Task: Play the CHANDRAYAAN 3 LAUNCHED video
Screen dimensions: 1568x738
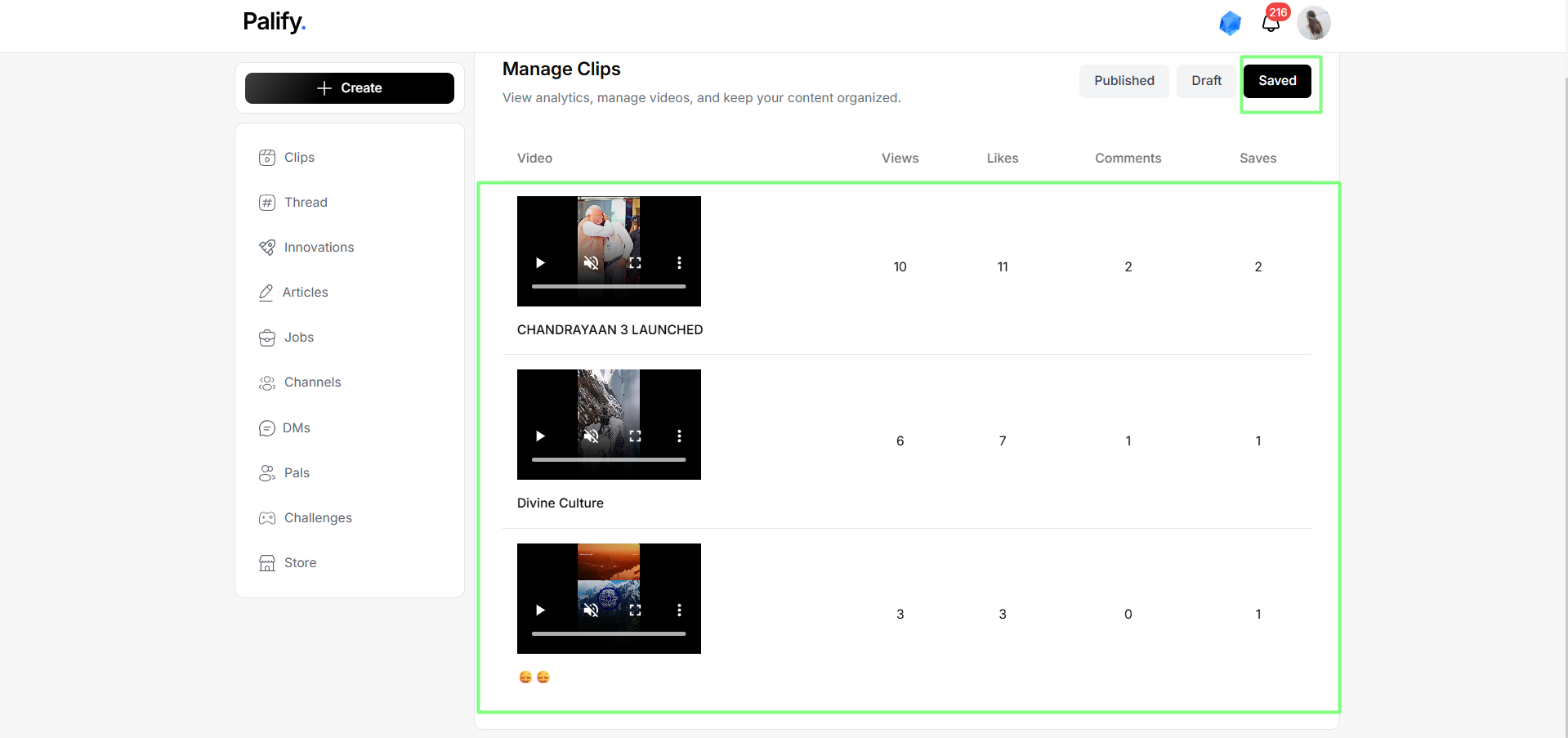Action: tap(540, 262)
